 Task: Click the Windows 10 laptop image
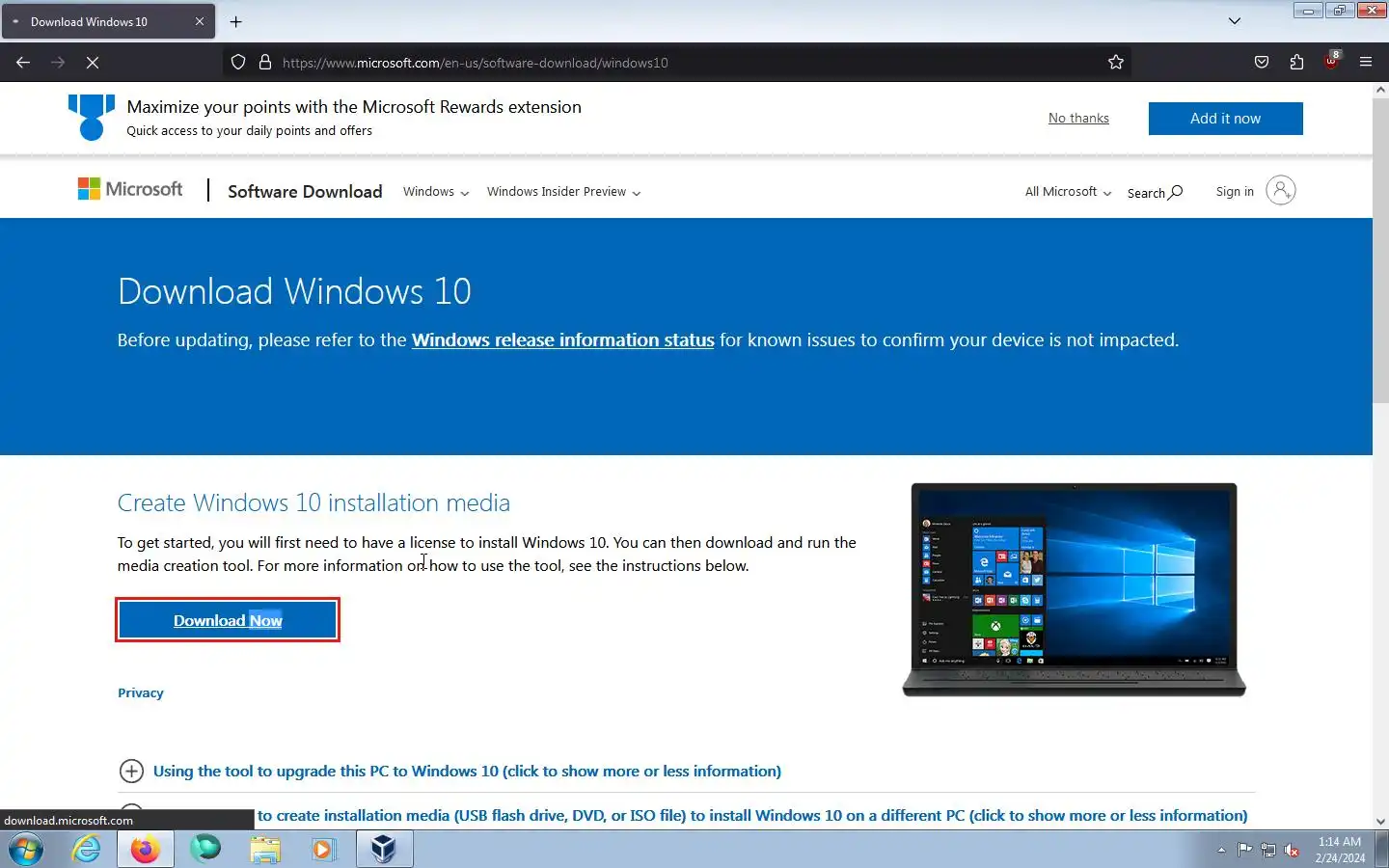pos(1074,589)
